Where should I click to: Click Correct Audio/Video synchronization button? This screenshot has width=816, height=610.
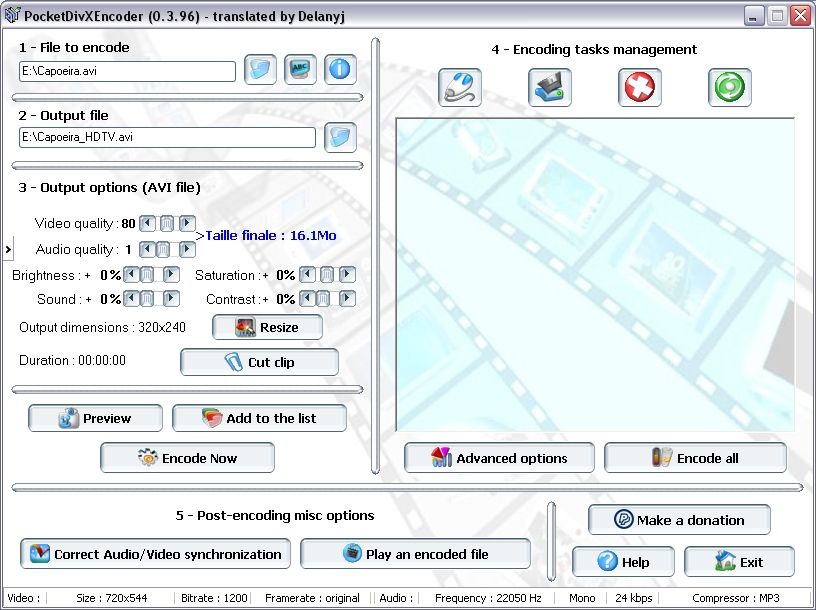tap(155, 554)
